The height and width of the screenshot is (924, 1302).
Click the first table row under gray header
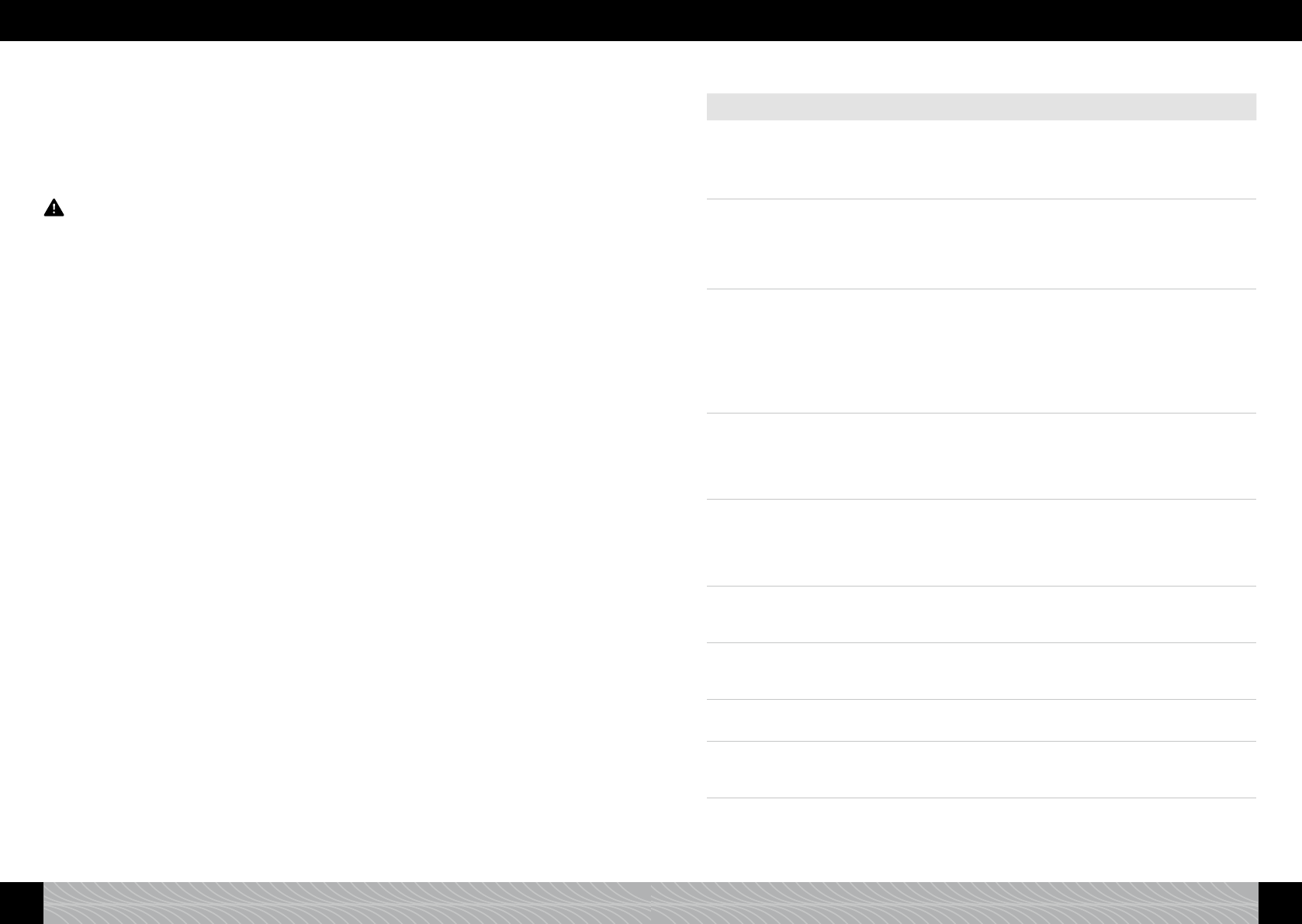click(981, 160)
